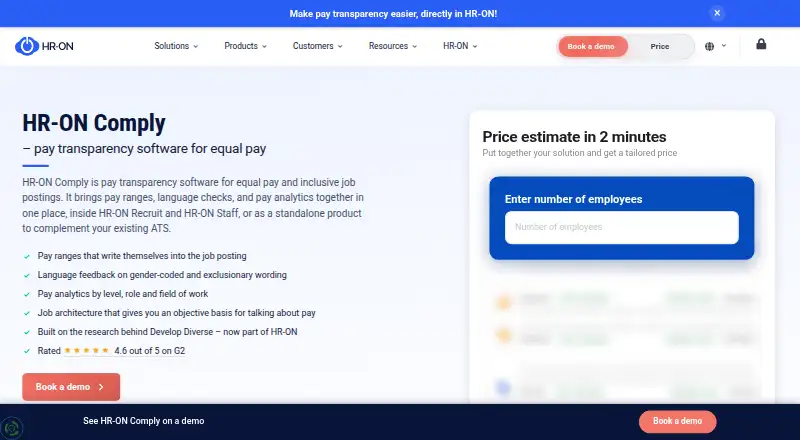Click the Built on the research behind Develop Diverse item
The height and width of the screenshot is (440, 800).
167,332
